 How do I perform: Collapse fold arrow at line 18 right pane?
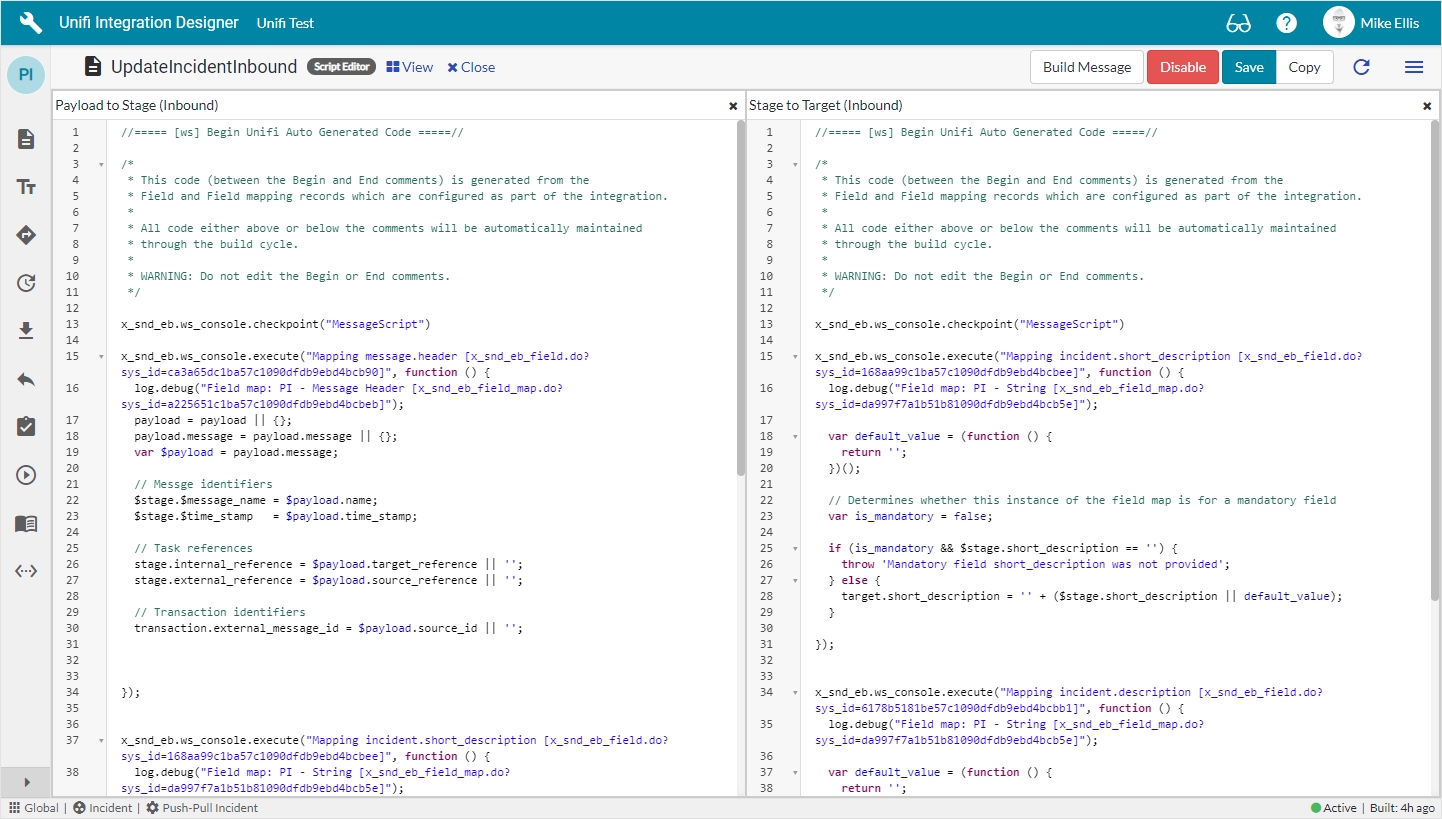pyautogui.click(x=794, y=436)
